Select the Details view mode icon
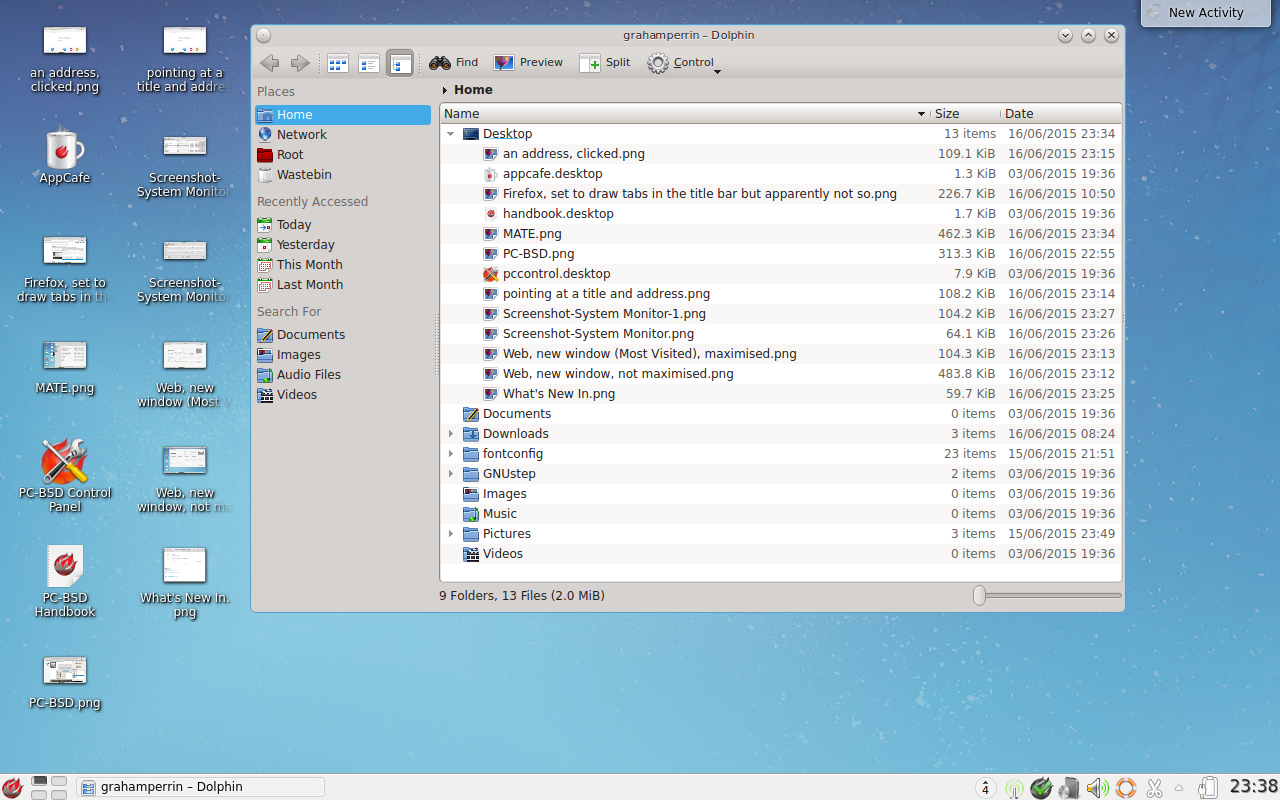Screen dimensions: 1280x800 [x=400, y=63]
